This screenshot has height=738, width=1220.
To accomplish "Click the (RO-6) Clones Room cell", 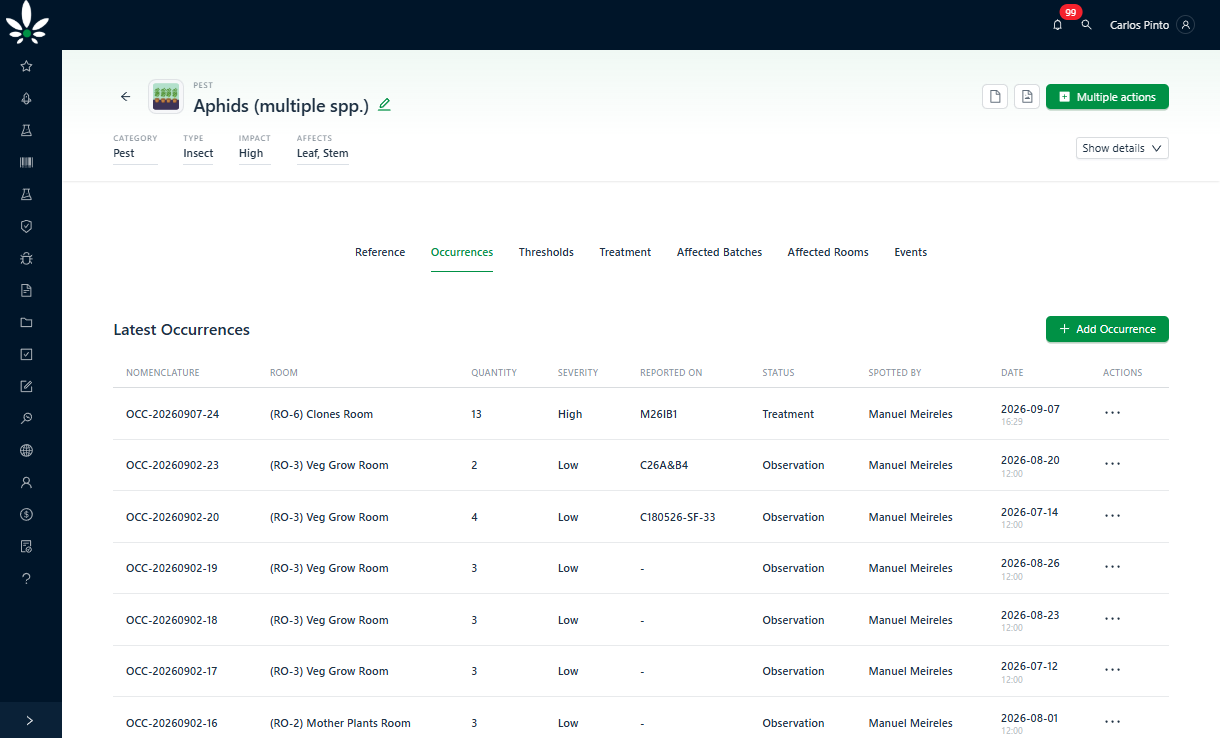I will (321, 414).
